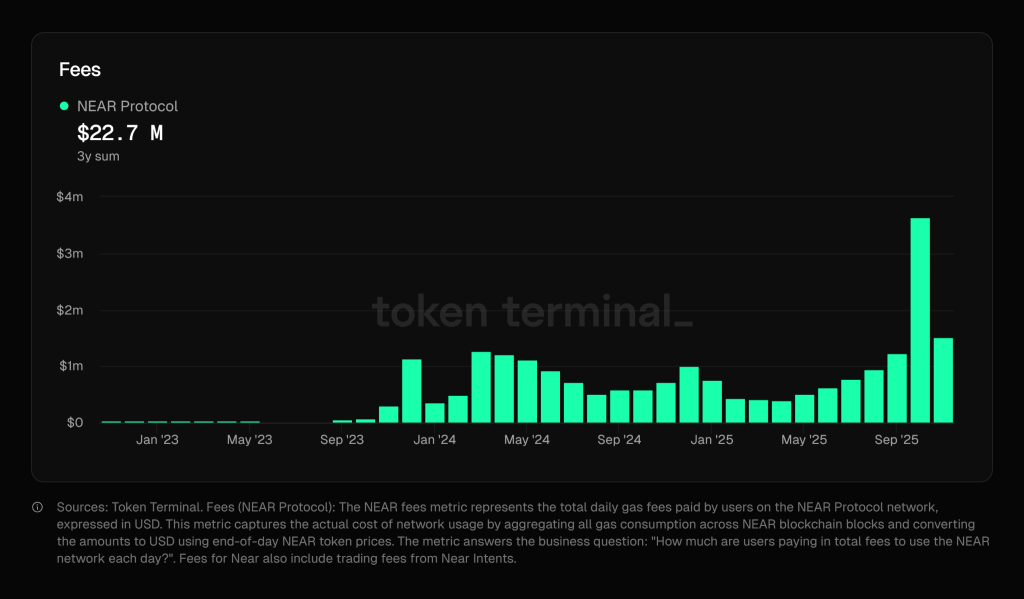
Task: Click the 3y sum time range label
Action: [97, 156]
